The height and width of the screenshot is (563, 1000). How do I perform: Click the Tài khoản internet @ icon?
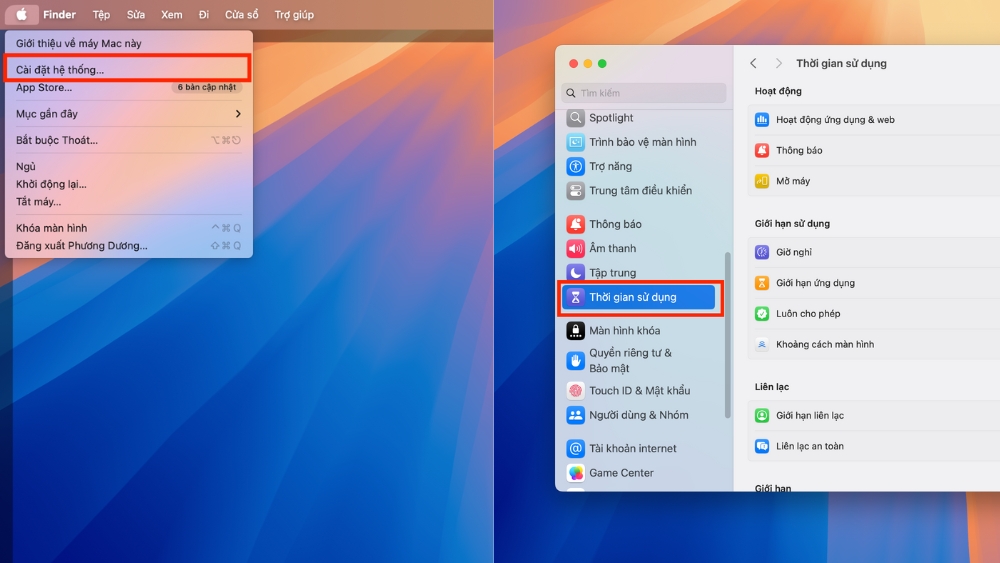(575, 448)
